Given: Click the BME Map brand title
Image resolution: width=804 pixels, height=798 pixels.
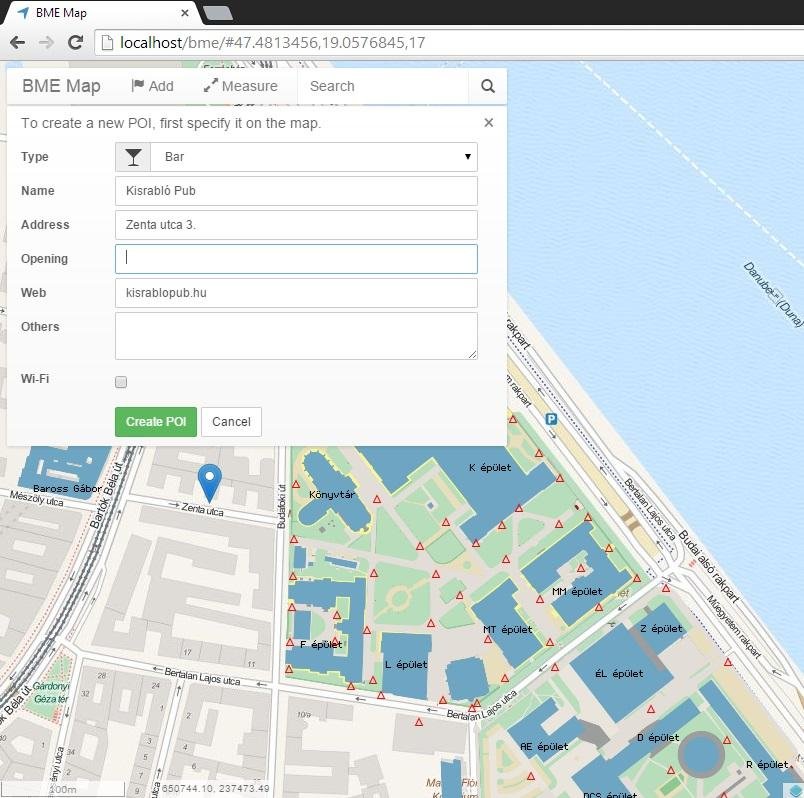Looking at the screenshot, I should pyautogui.click(x=61, y=86).
